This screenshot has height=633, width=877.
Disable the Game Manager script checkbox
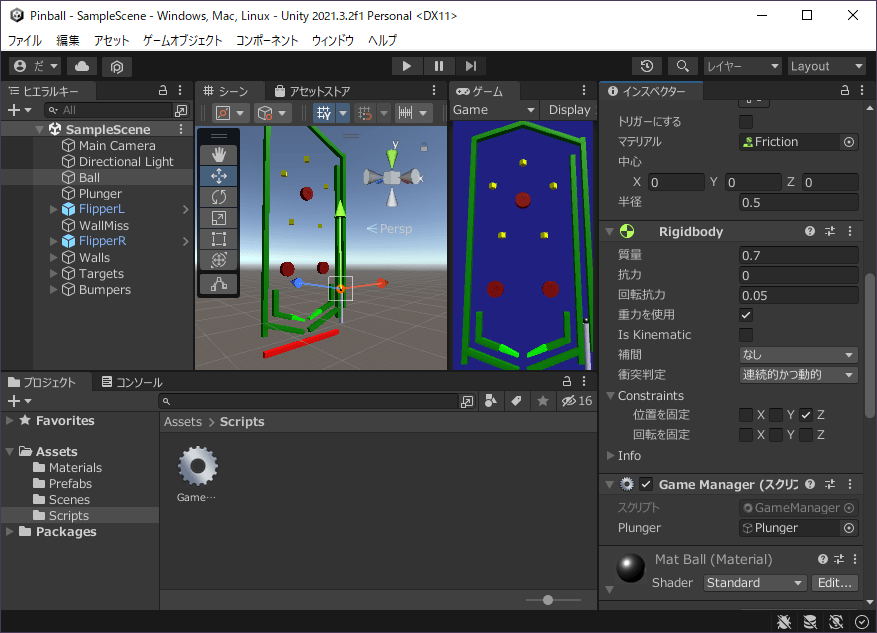click(646, 484)
